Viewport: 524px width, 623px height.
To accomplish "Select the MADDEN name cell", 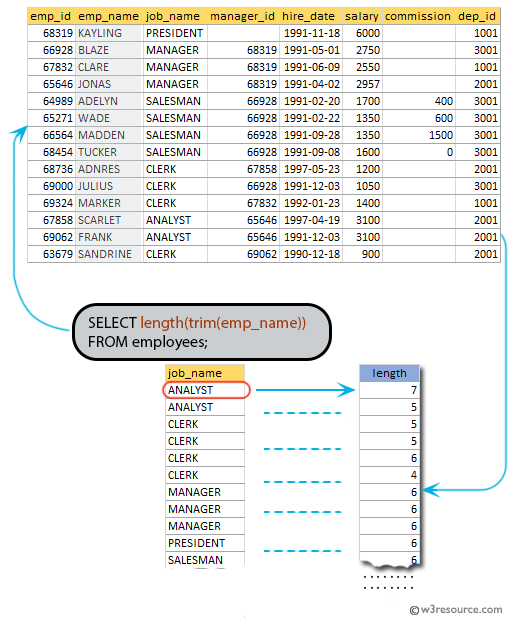I will click(108, 135).
